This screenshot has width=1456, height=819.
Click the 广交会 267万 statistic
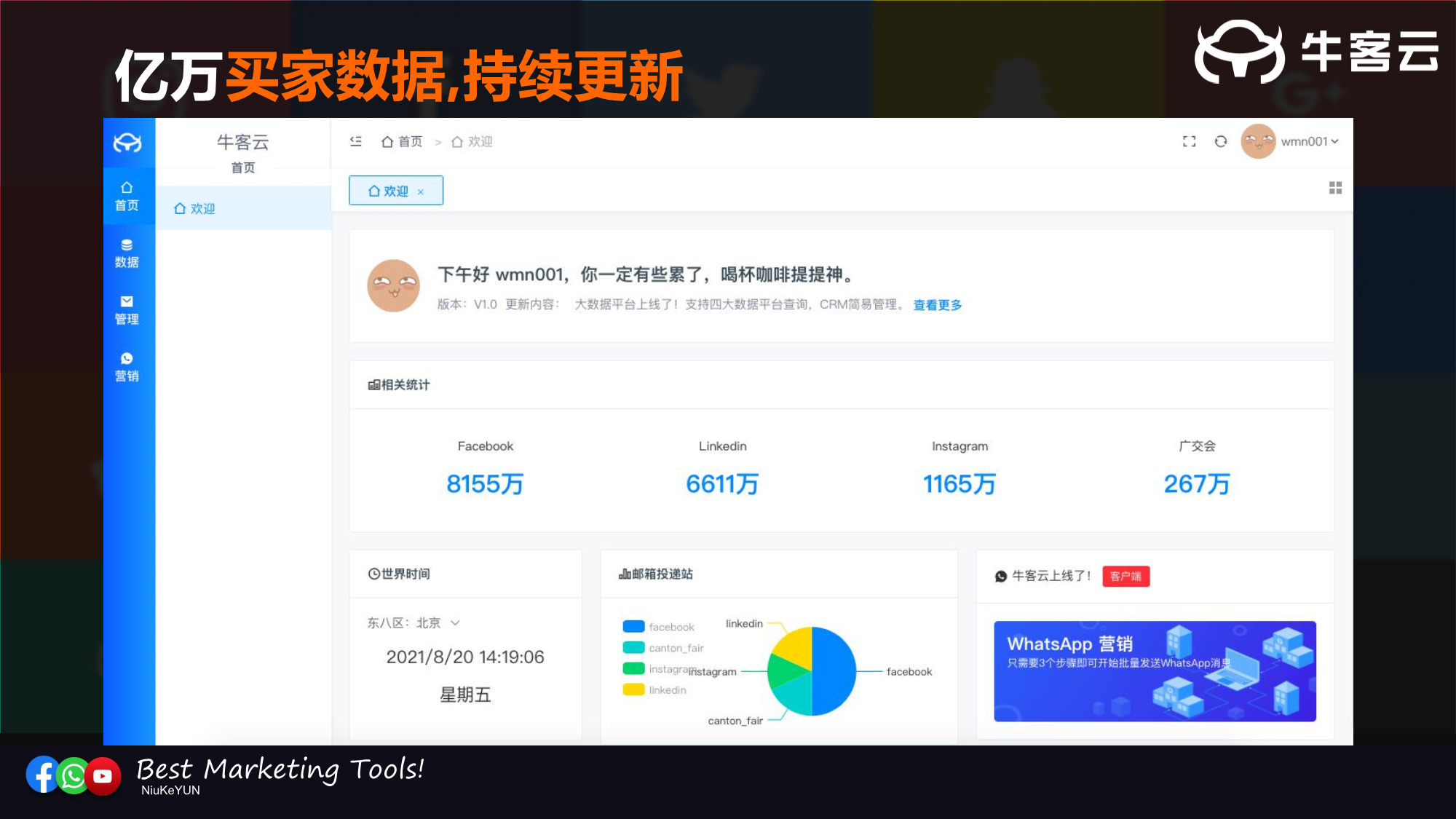[x=1197, y=468]
